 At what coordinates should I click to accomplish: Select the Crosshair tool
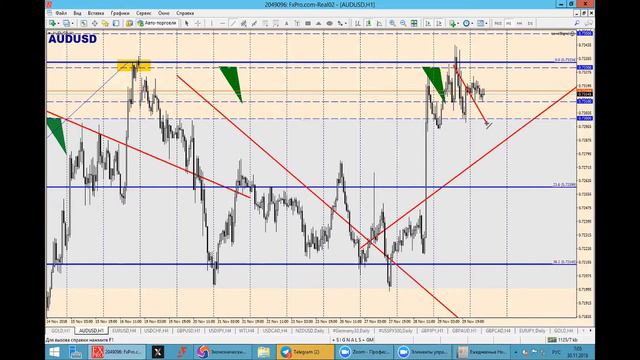[x=198, y=23]
